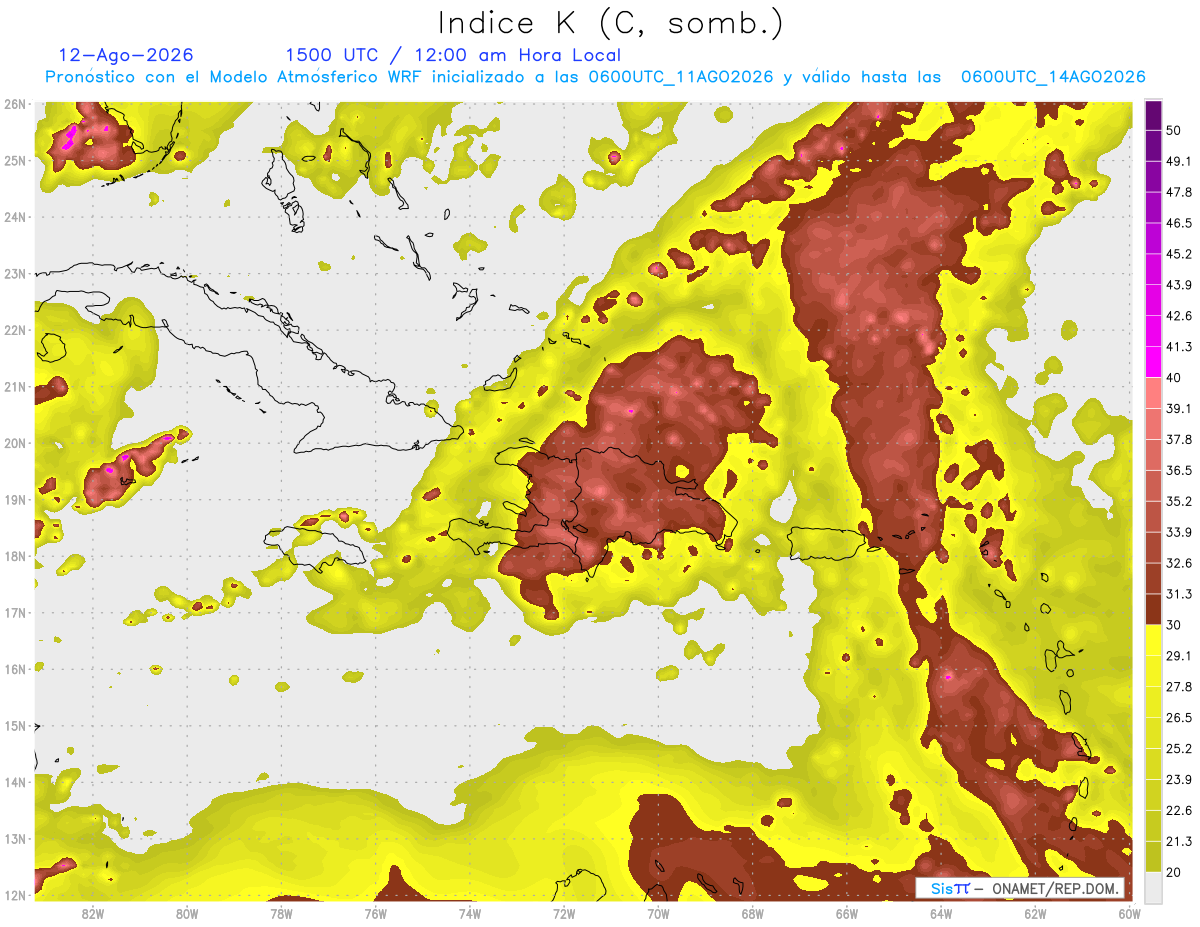Click the colorbar value 21.3
The image size is (1200, 927).
(x=1179, y=842)
